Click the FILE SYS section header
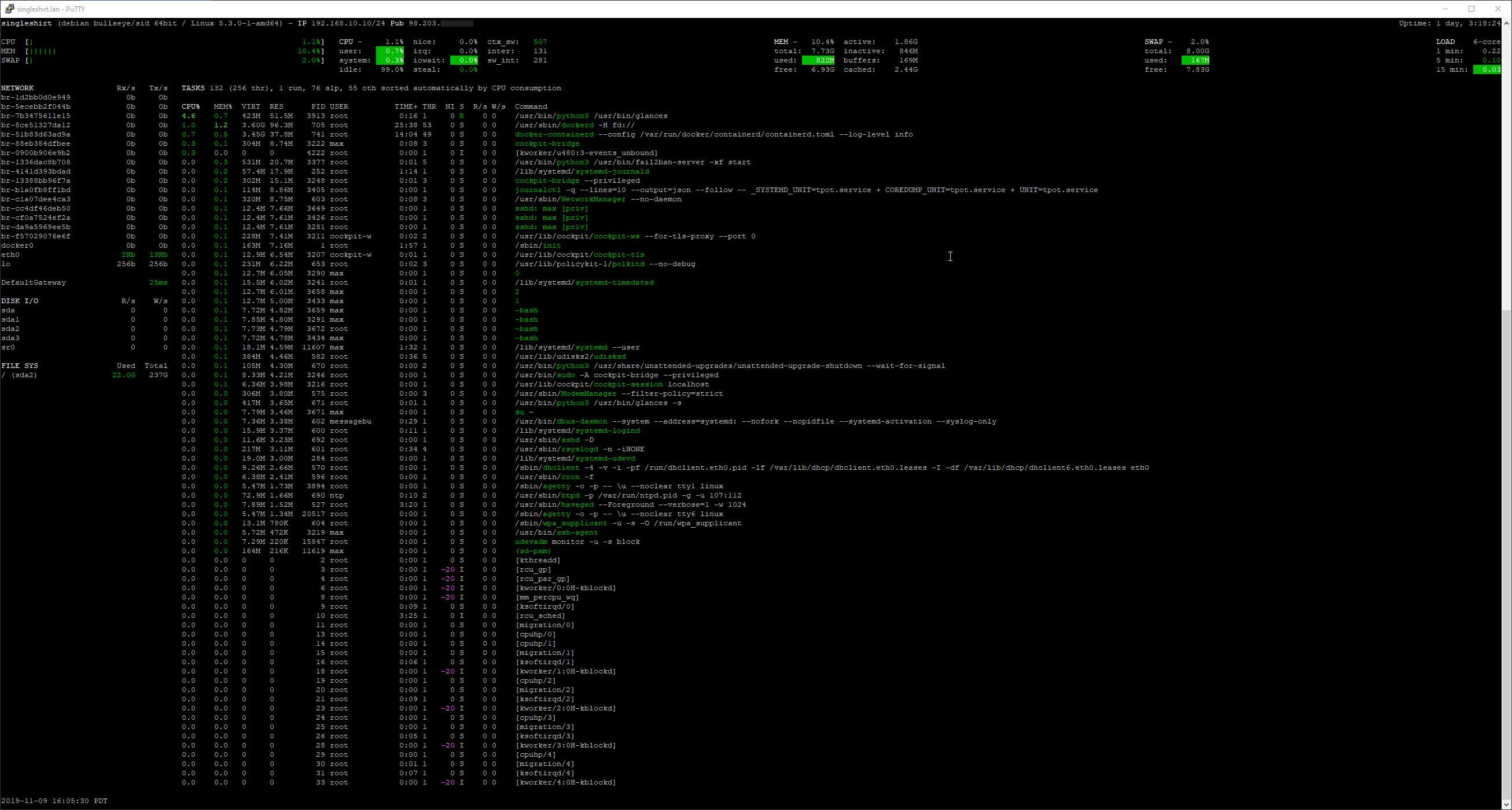The image size is (1512, 810). (x=20, y=365)
